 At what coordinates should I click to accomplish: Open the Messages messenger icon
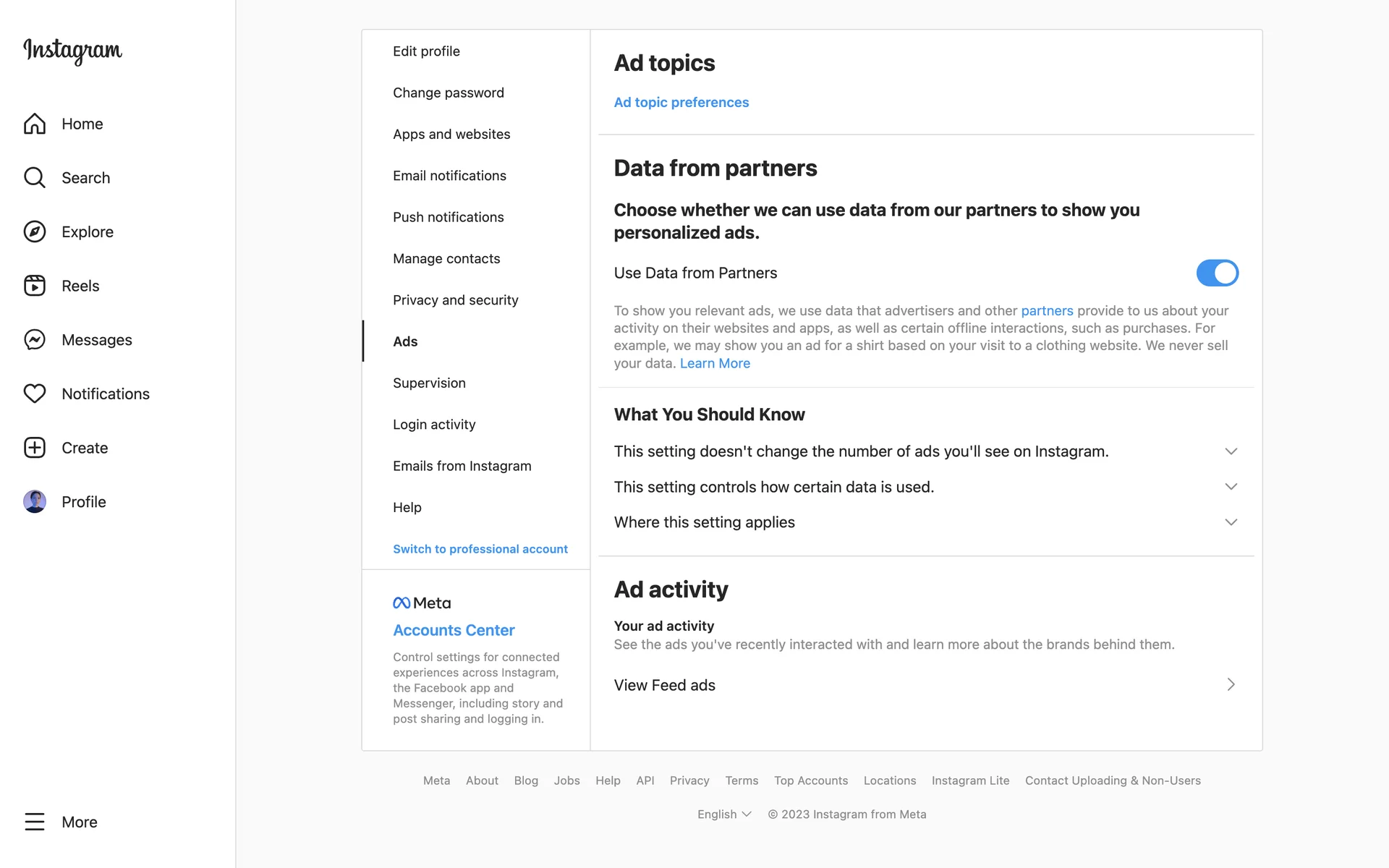coord(34,340)
